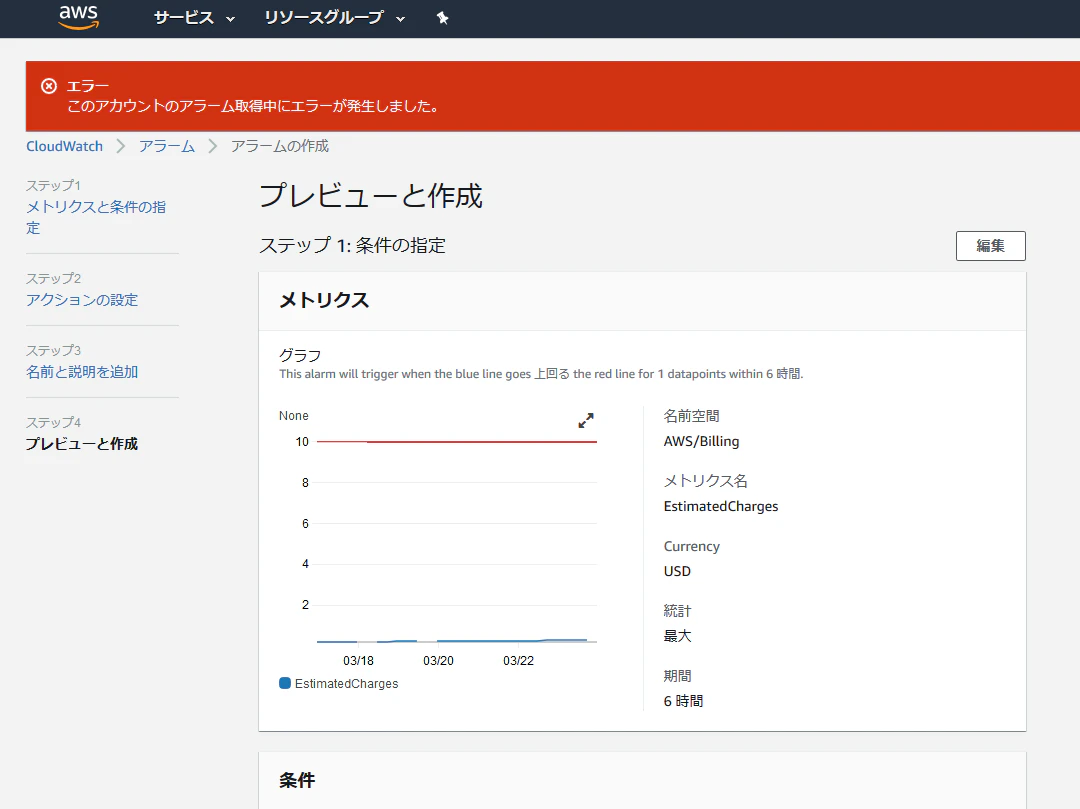Expand the graph with the enlarge arrows icon
This screenshot has height=809, width=1080.
pyautogui.click(x=585, y=421)
